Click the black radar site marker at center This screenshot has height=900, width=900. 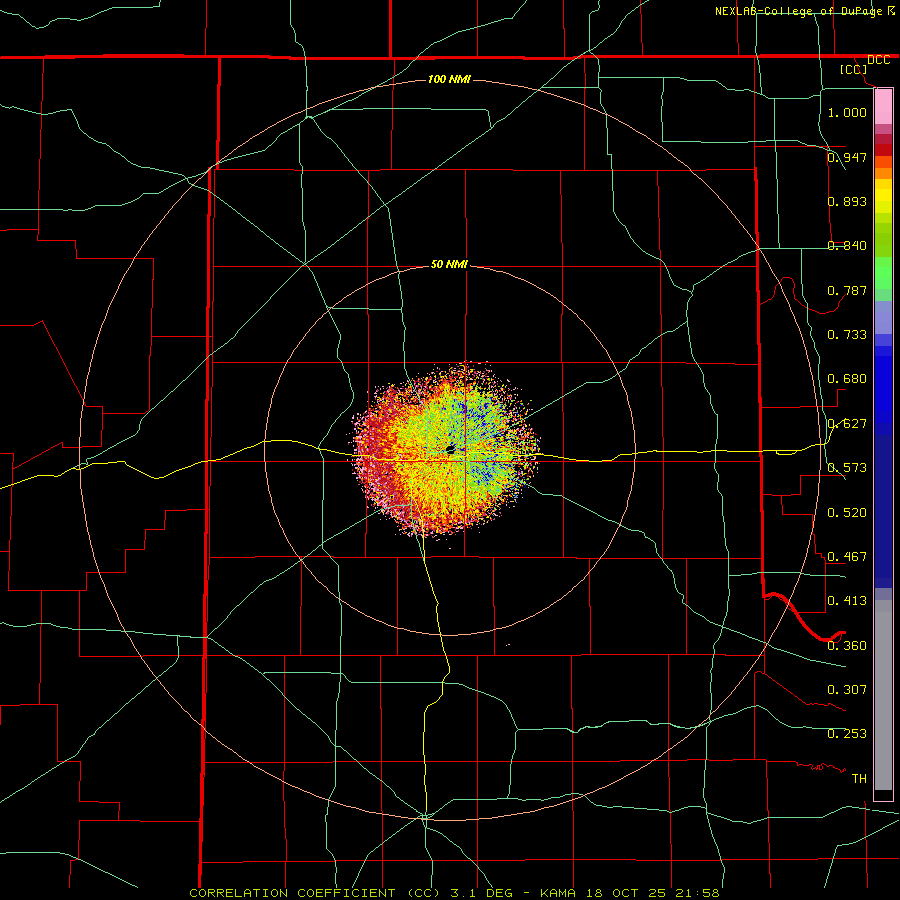451,449
